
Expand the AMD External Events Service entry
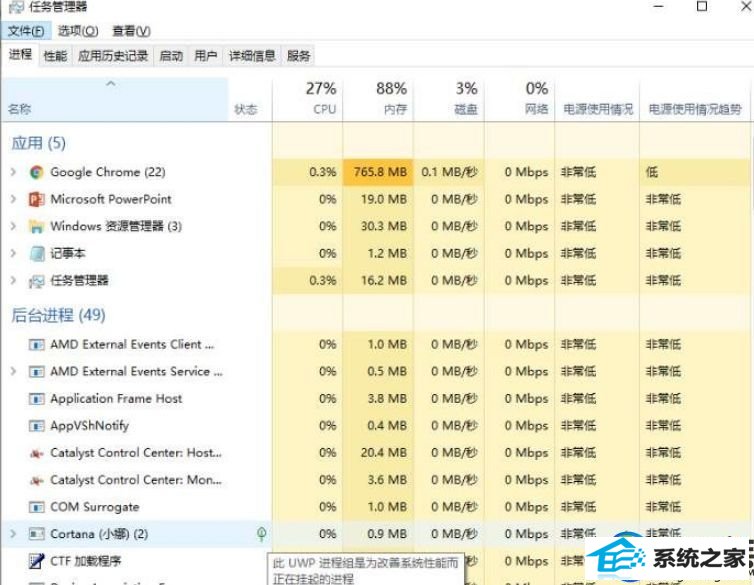(x=13, y=371)
